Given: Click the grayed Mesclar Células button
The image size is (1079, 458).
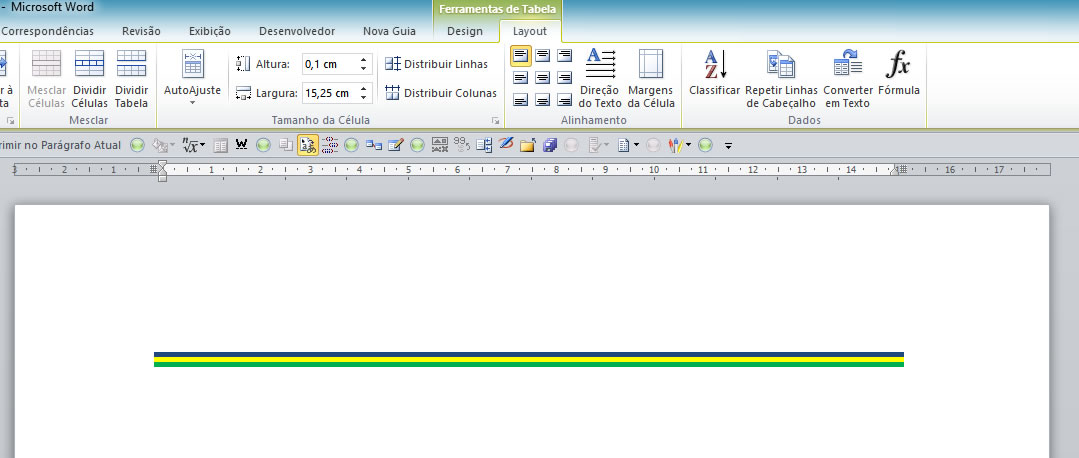Looking at the screenshot, I should tap(47, 78).
